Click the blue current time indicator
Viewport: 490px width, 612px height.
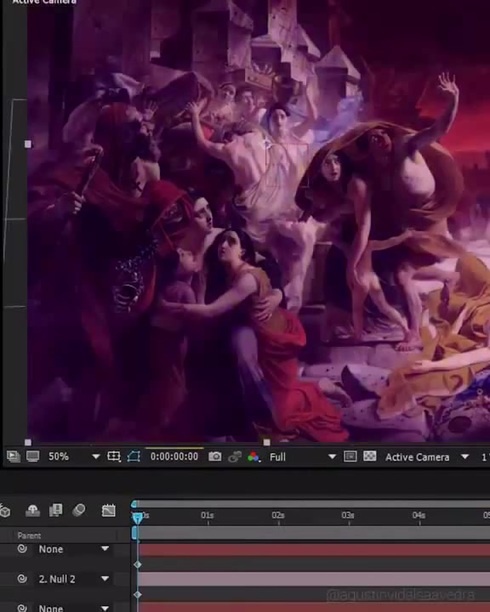(x=137, y=518)
